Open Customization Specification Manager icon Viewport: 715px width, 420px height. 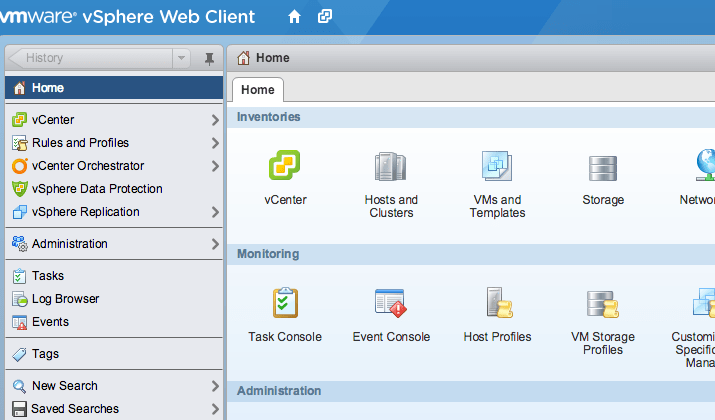(x=704, y=302)
